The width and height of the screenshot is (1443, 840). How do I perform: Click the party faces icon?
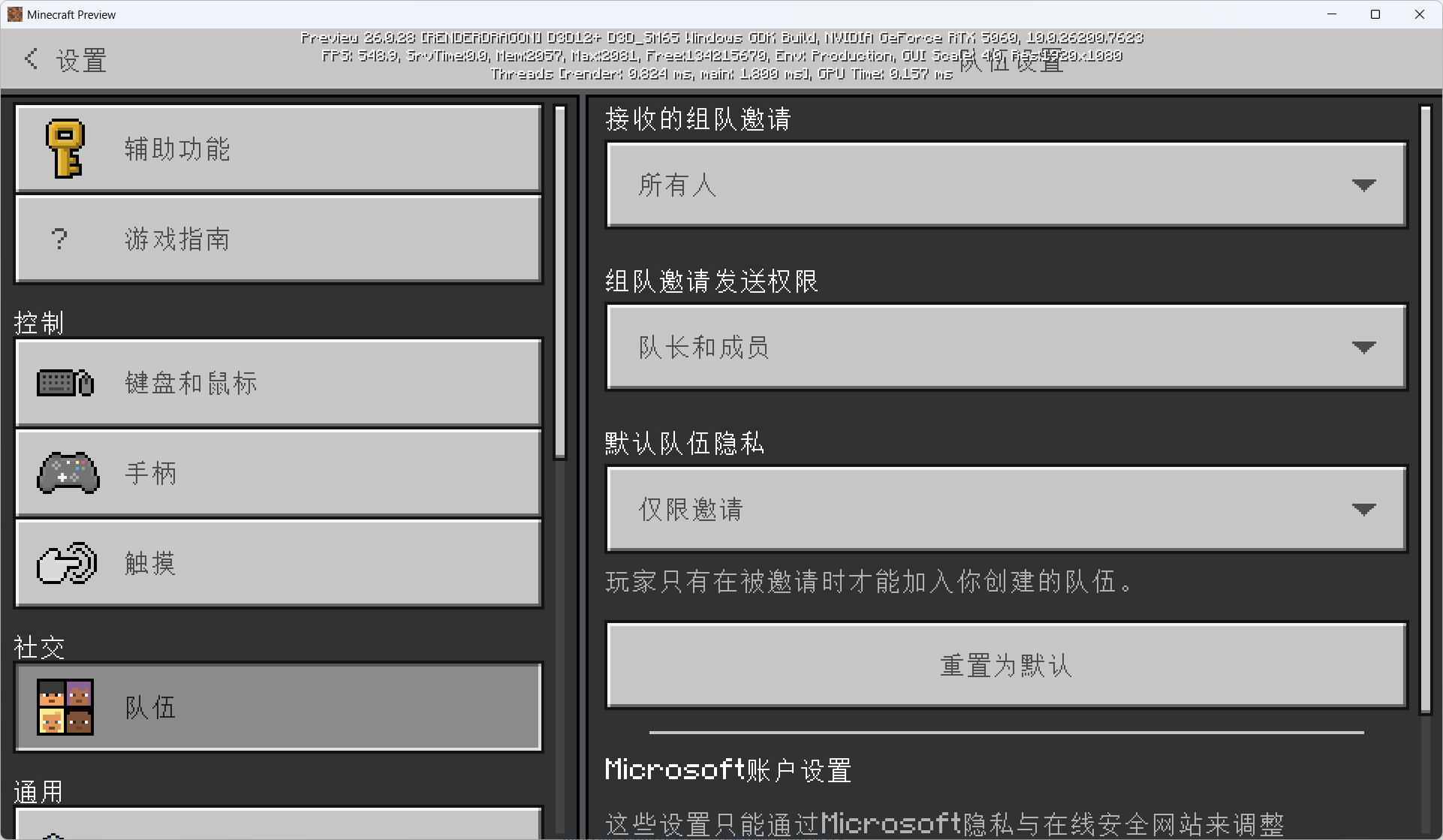pyautogui.click(x=65, y=707)
